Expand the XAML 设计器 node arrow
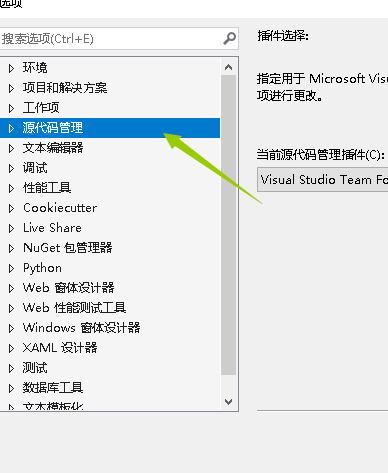Screen dimensions: 388x473 11,348
